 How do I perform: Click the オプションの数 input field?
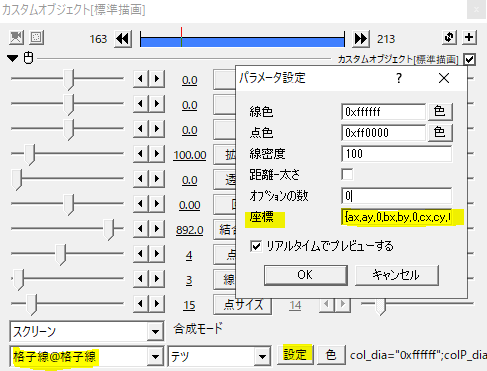[397, 196]
